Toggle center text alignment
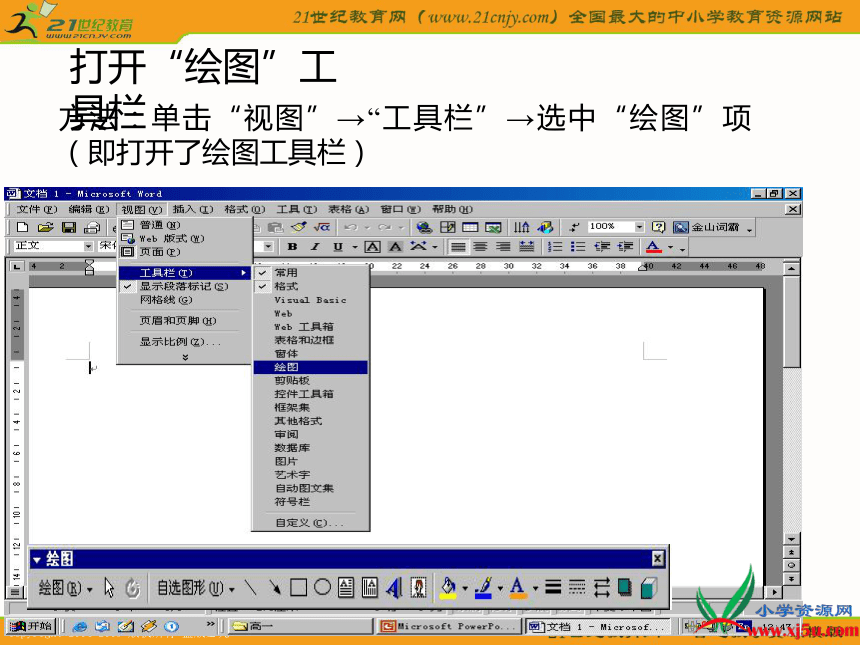This screenshot has height=645, width=860. [x=480, y=247]
